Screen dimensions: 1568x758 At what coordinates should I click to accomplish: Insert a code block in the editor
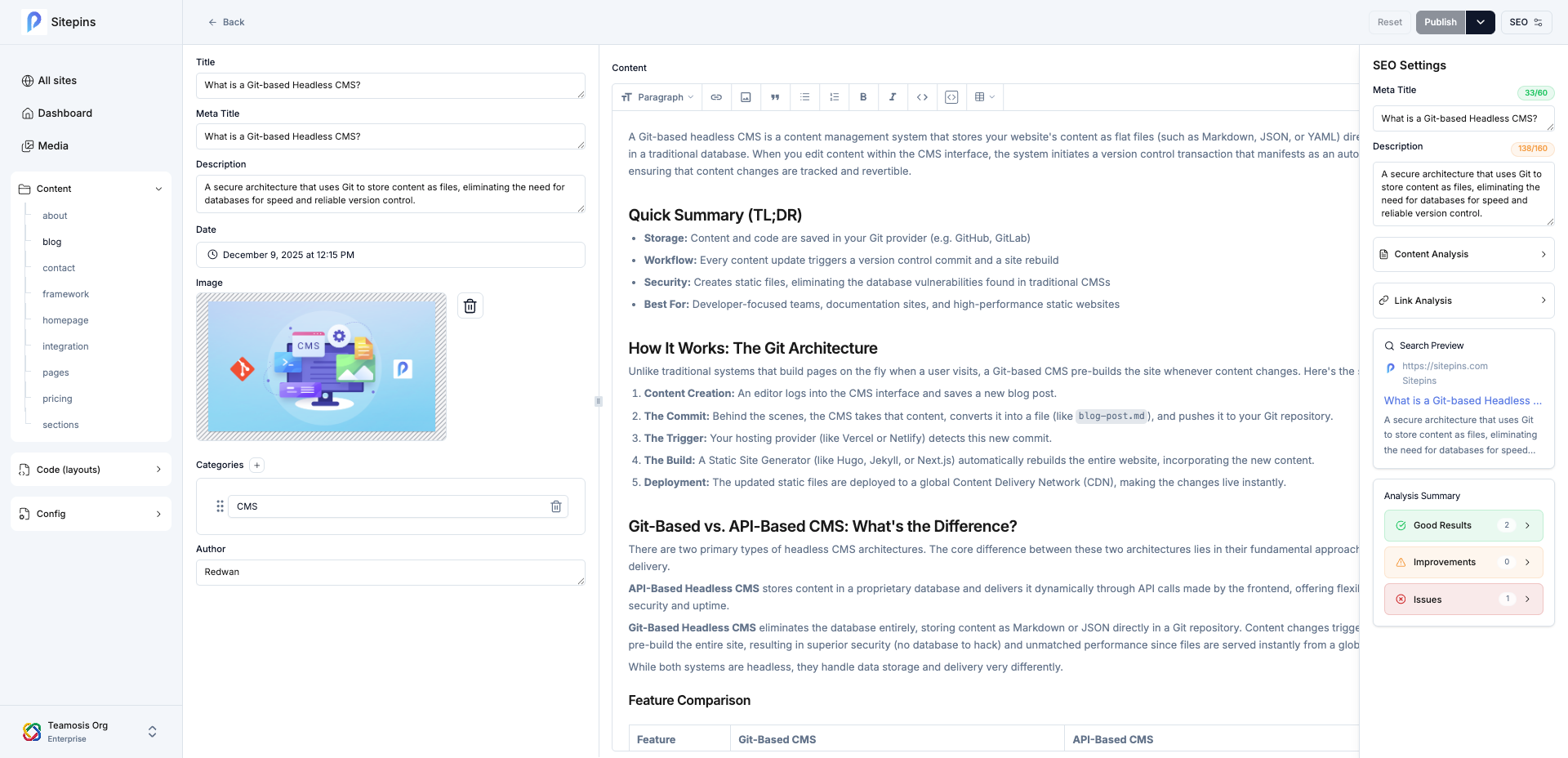951,96
